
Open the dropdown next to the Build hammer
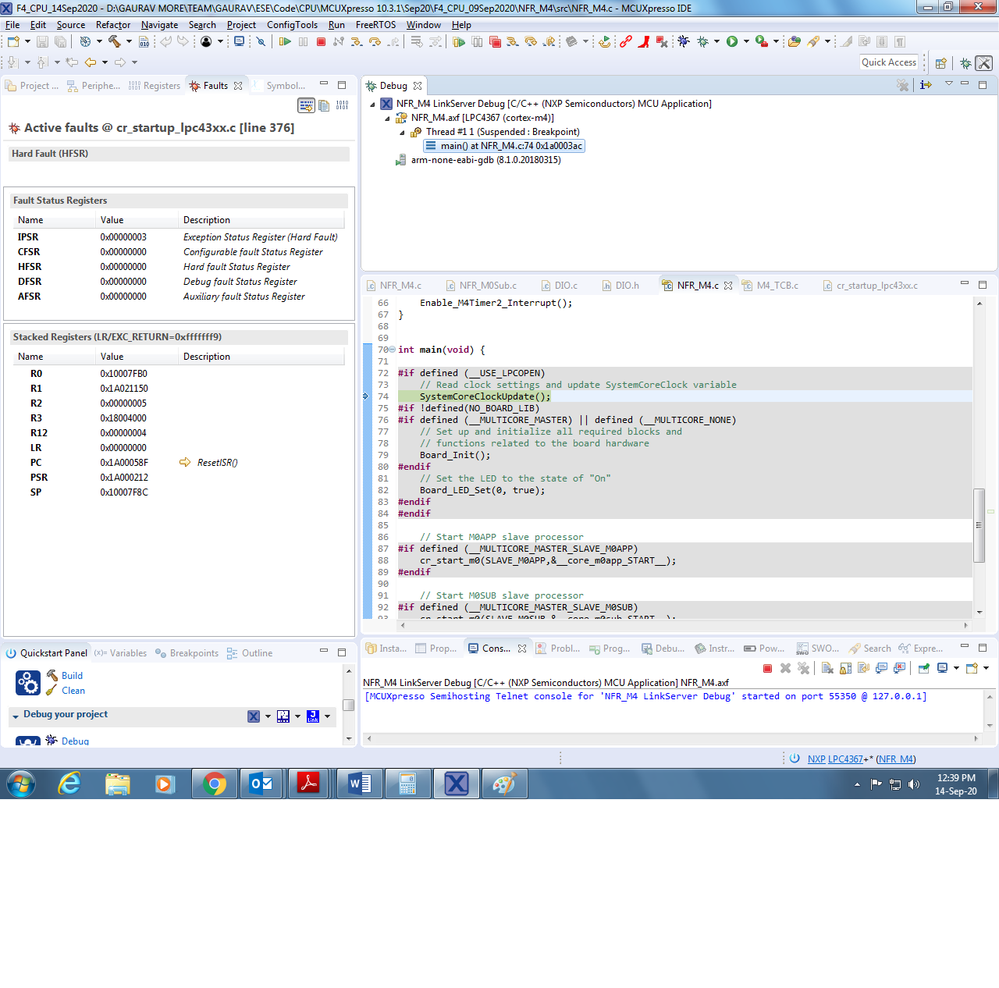tap(129, 42)
